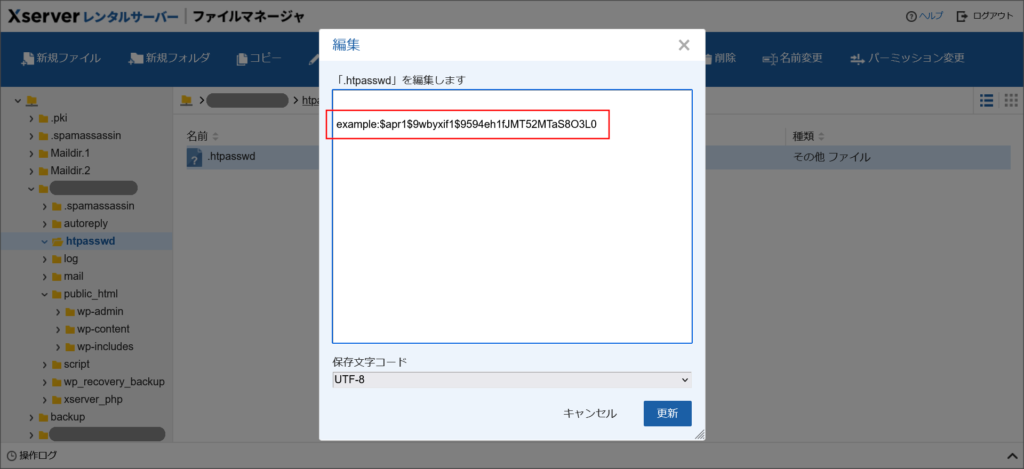The width and height of the screenshot is (1024, 469).
Task: Click the Maildir.1 folder icon
Action: [43, 154]
